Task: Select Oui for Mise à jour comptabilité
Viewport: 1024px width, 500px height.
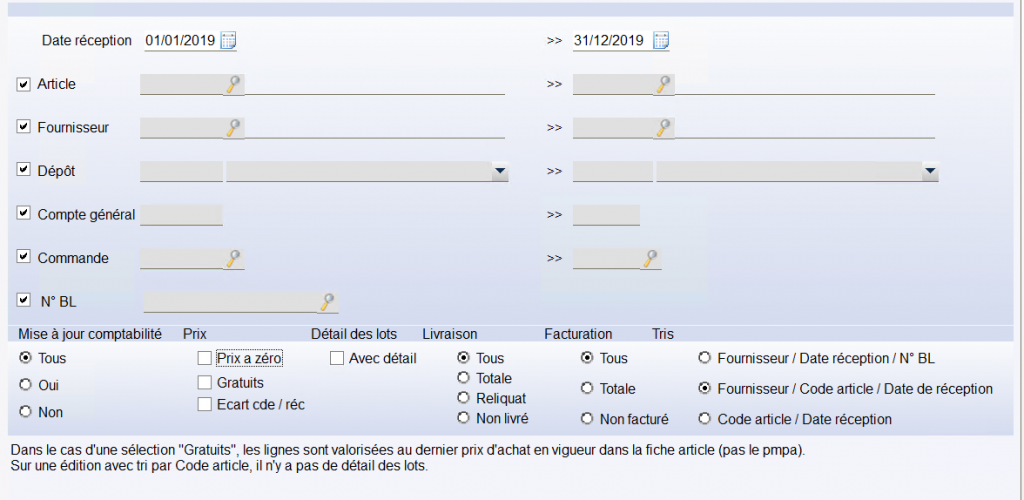Action: [25, 384]
